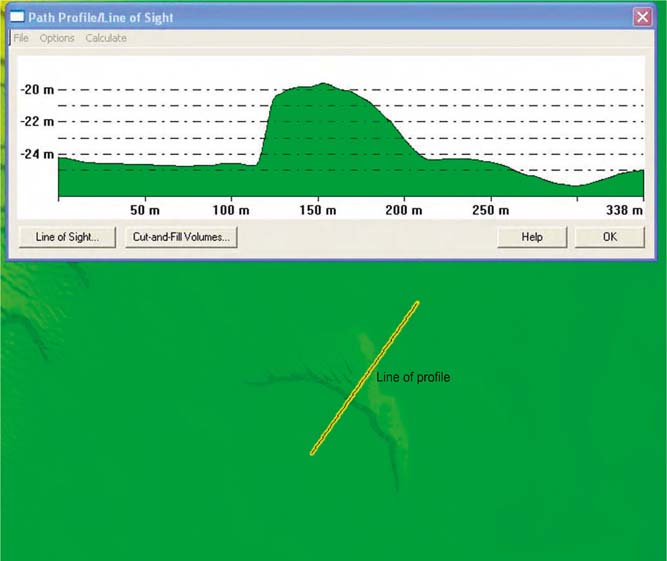Click the -20 m elevation label
This screenshot has height=561, width=667.
point(37,90)
